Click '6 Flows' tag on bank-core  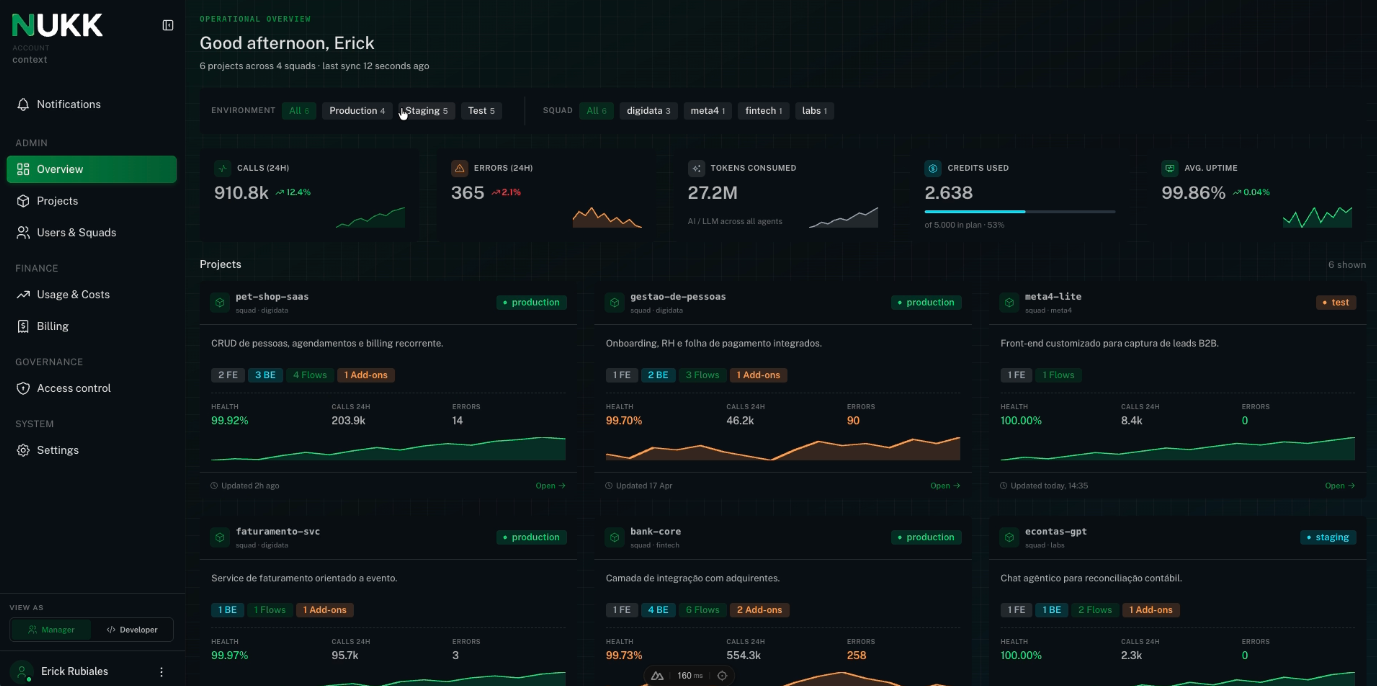coord(702,610)
